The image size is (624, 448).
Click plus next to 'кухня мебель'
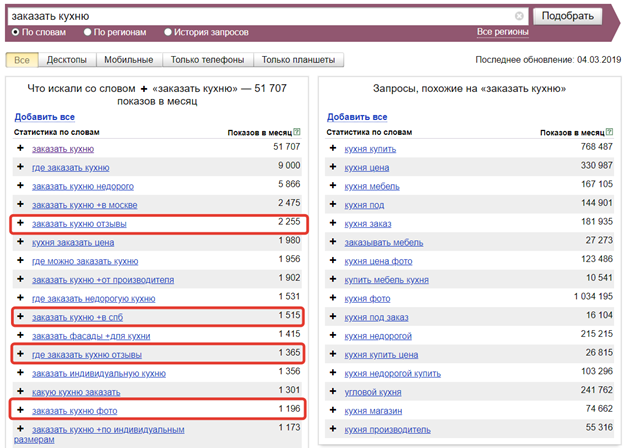coord(333,185)
